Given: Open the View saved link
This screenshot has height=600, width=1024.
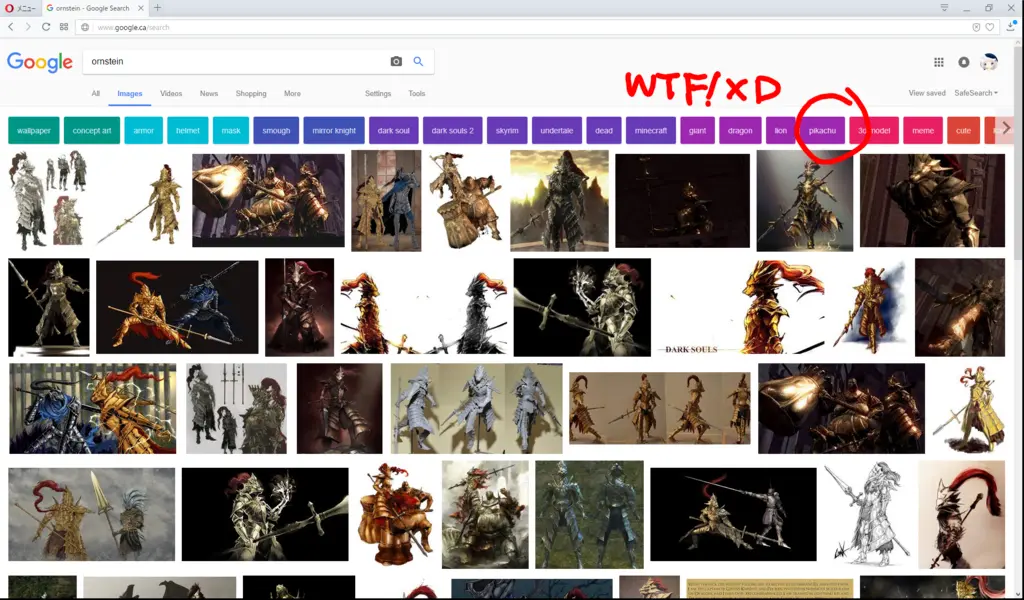Looking at the screenshot, I should pos(927,93).
